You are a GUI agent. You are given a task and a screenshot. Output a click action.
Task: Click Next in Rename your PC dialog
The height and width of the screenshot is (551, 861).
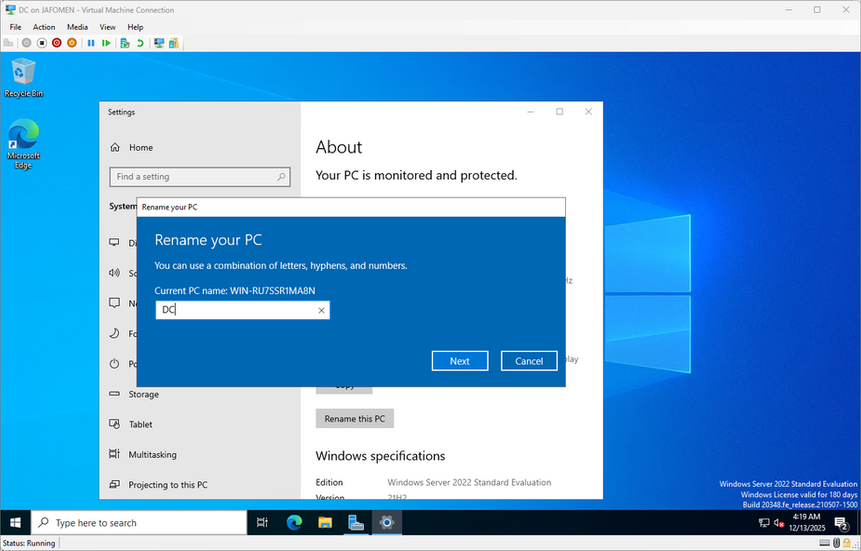[x=460, y=361]
